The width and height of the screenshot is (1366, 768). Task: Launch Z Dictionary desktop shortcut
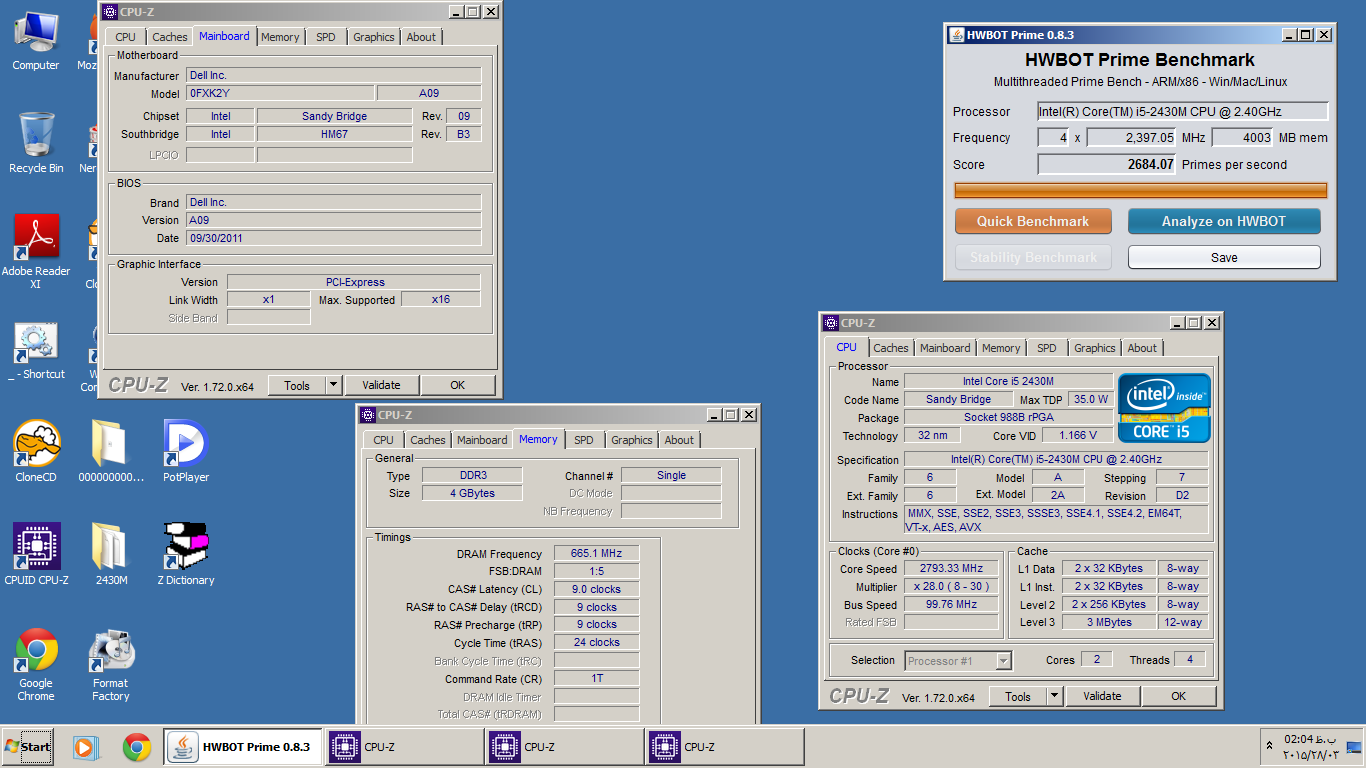click(186, 554)
